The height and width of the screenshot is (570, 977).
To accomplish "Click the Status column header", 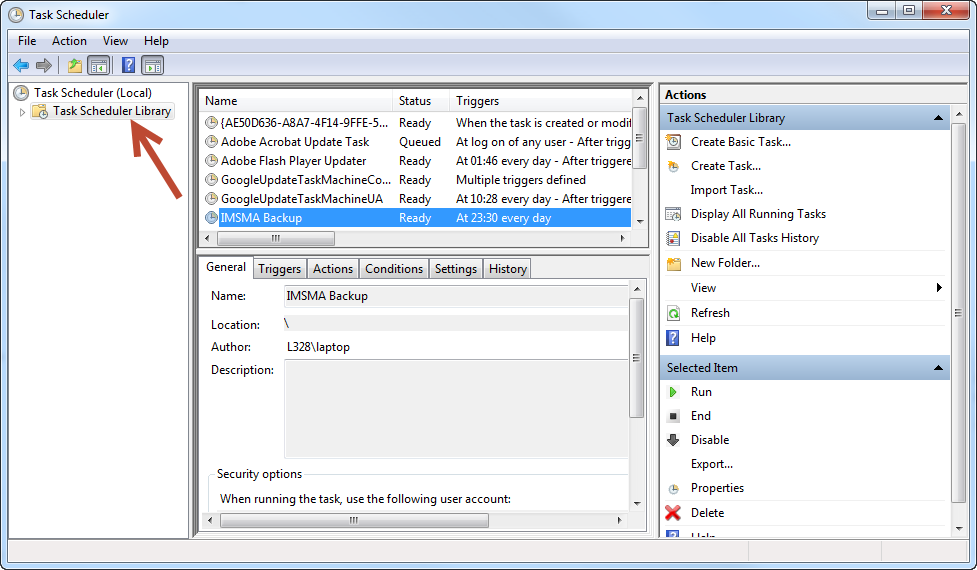I will (x=415, y=101).
